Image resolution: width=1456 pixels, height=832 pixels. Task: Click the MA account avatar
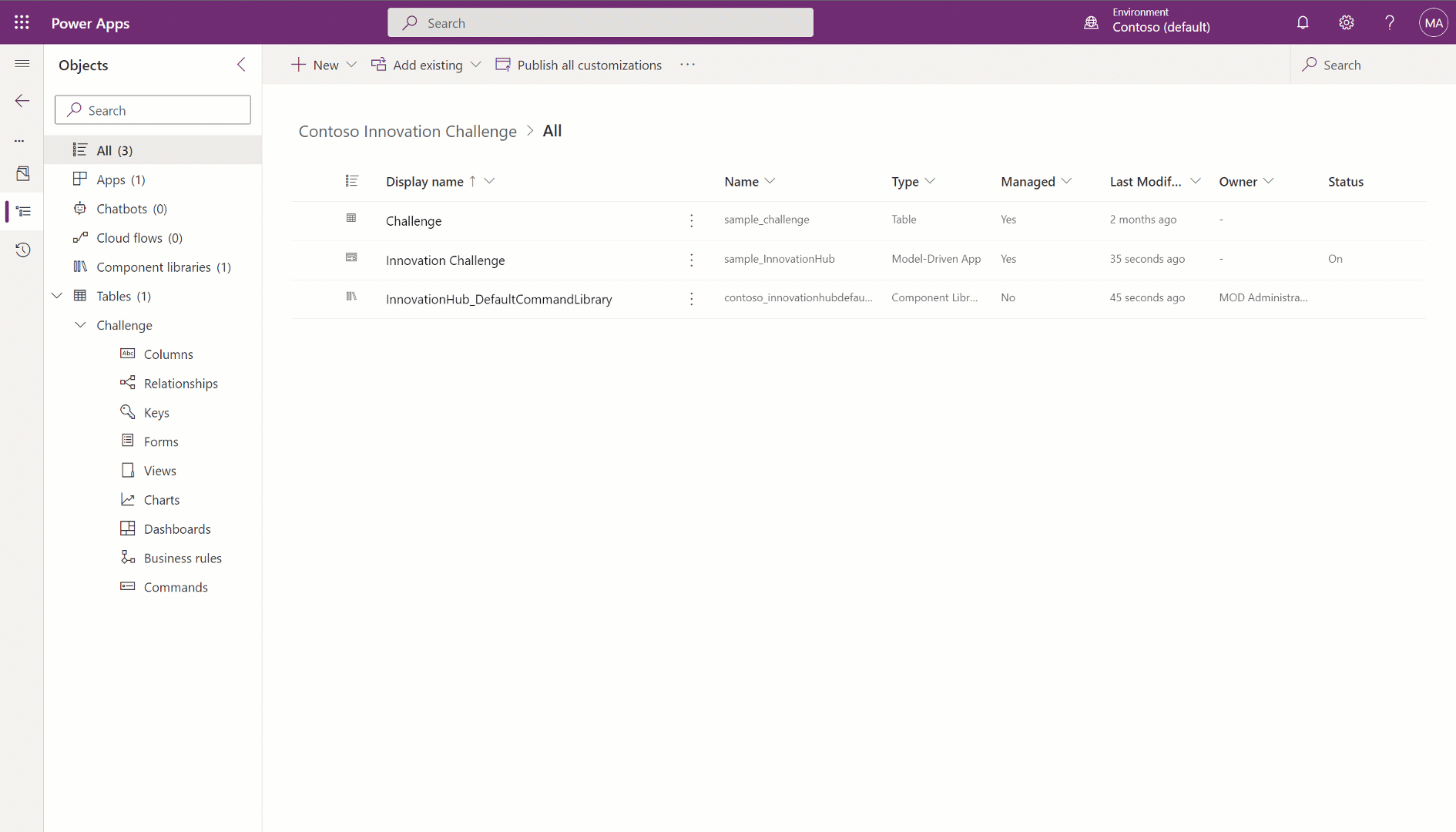tap(1433, 22)
